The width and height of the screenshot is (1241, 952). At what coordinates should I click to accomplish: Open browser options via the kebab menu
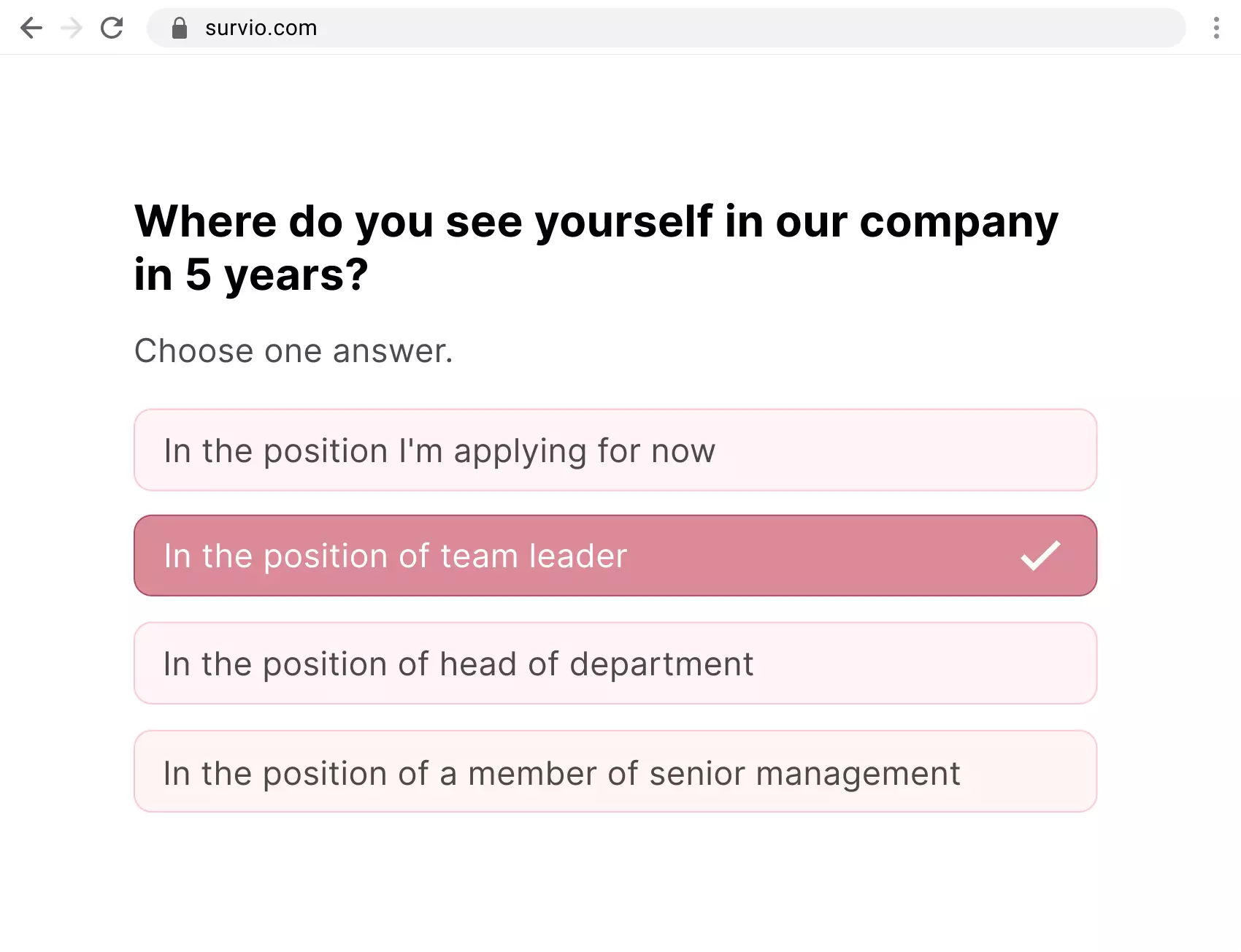(1216, 28)
